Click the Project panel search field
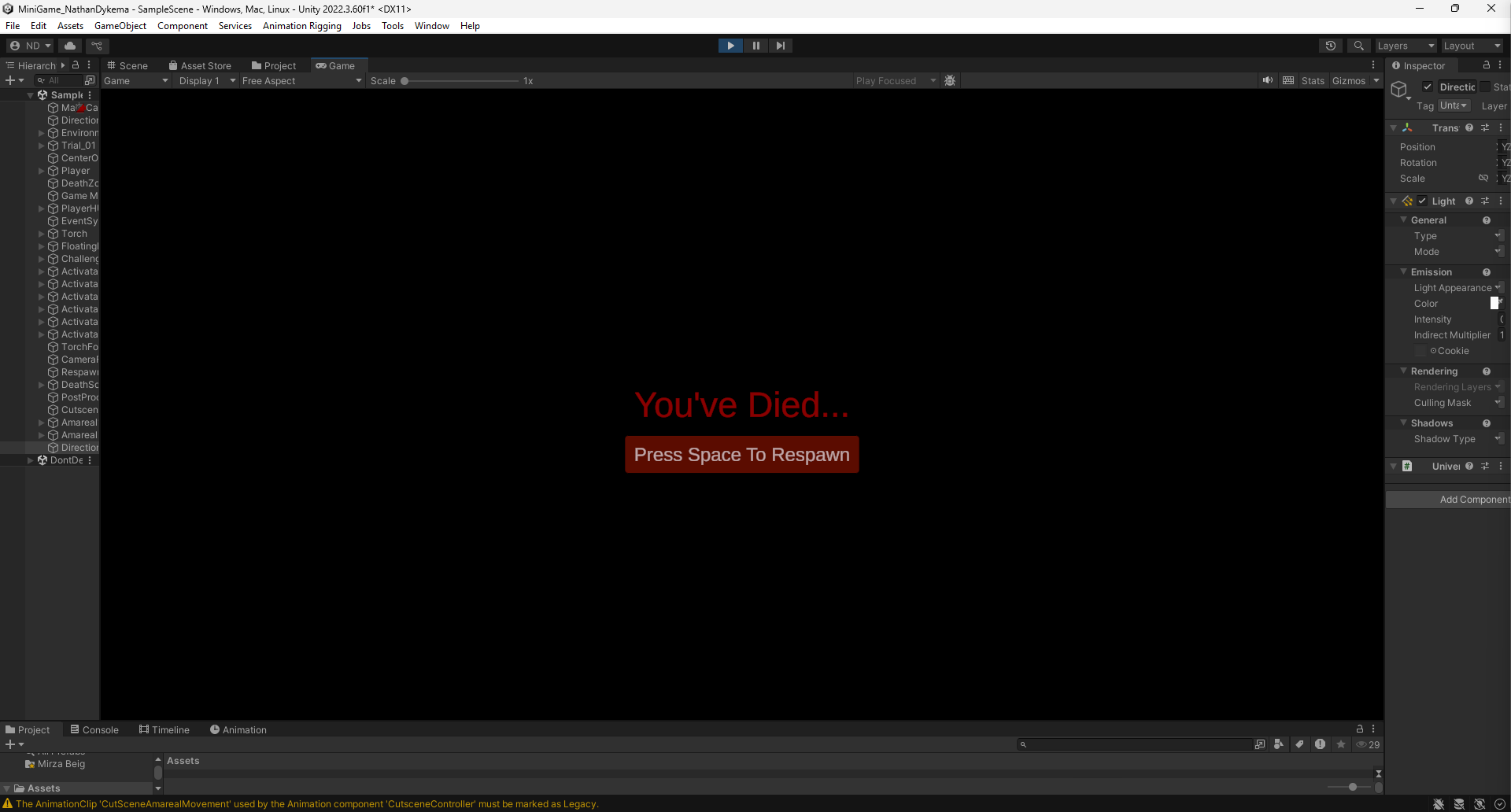1511x812 pixels. point(1133,744)
